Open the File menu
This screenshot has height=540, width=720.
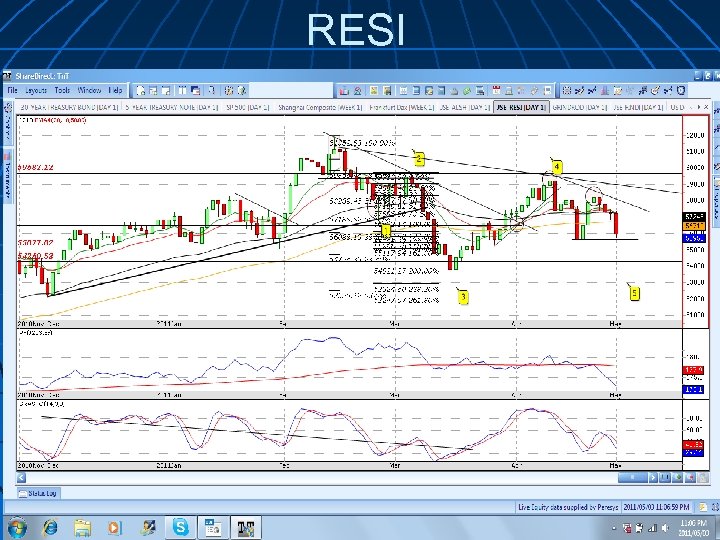click(x=12, y=90)
